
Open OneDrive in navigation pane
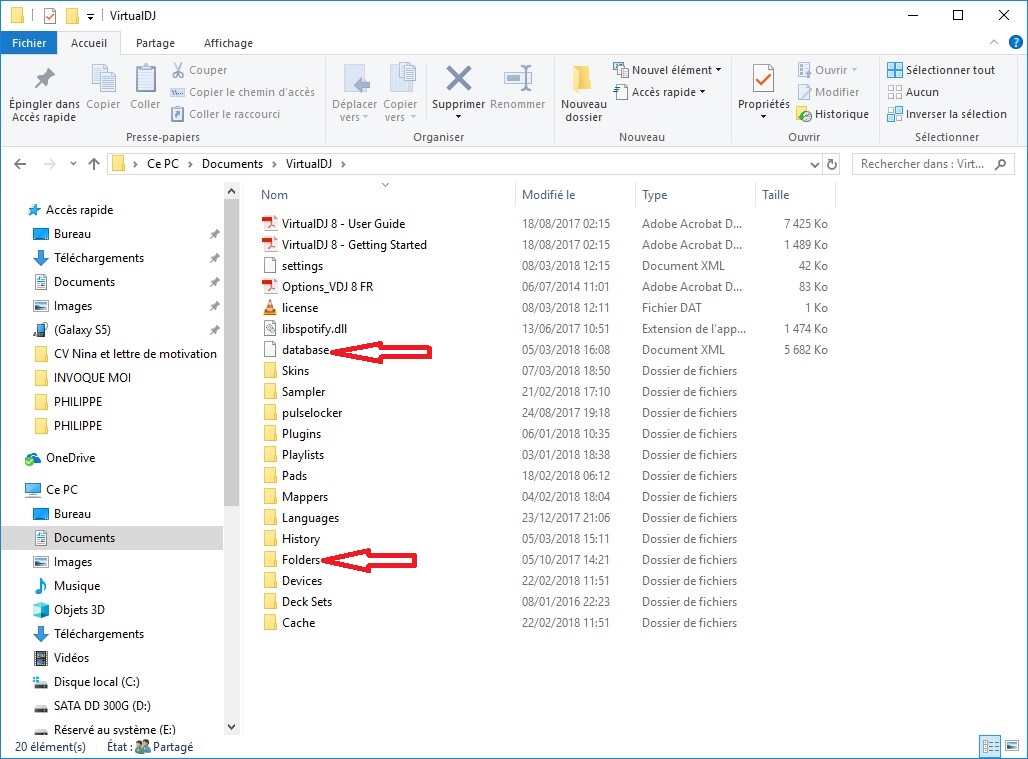tap(70, 457)
